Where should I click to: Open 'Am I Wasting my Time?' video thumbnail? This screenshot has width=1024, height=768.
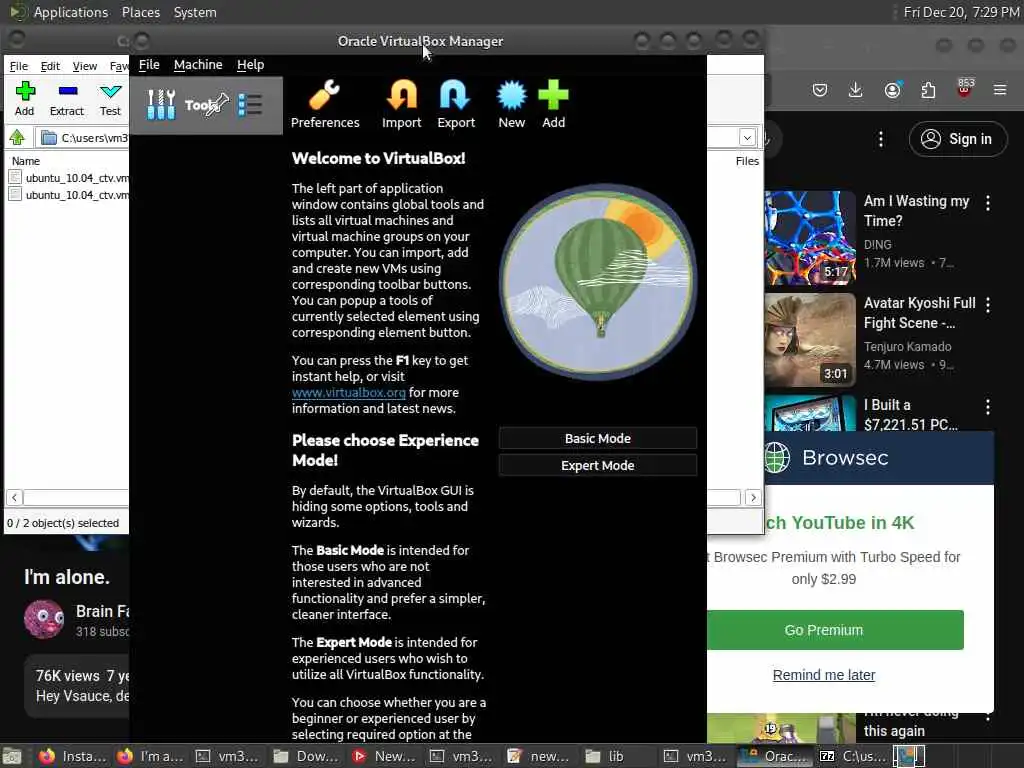pyautogui.click(x=810, y=237)
